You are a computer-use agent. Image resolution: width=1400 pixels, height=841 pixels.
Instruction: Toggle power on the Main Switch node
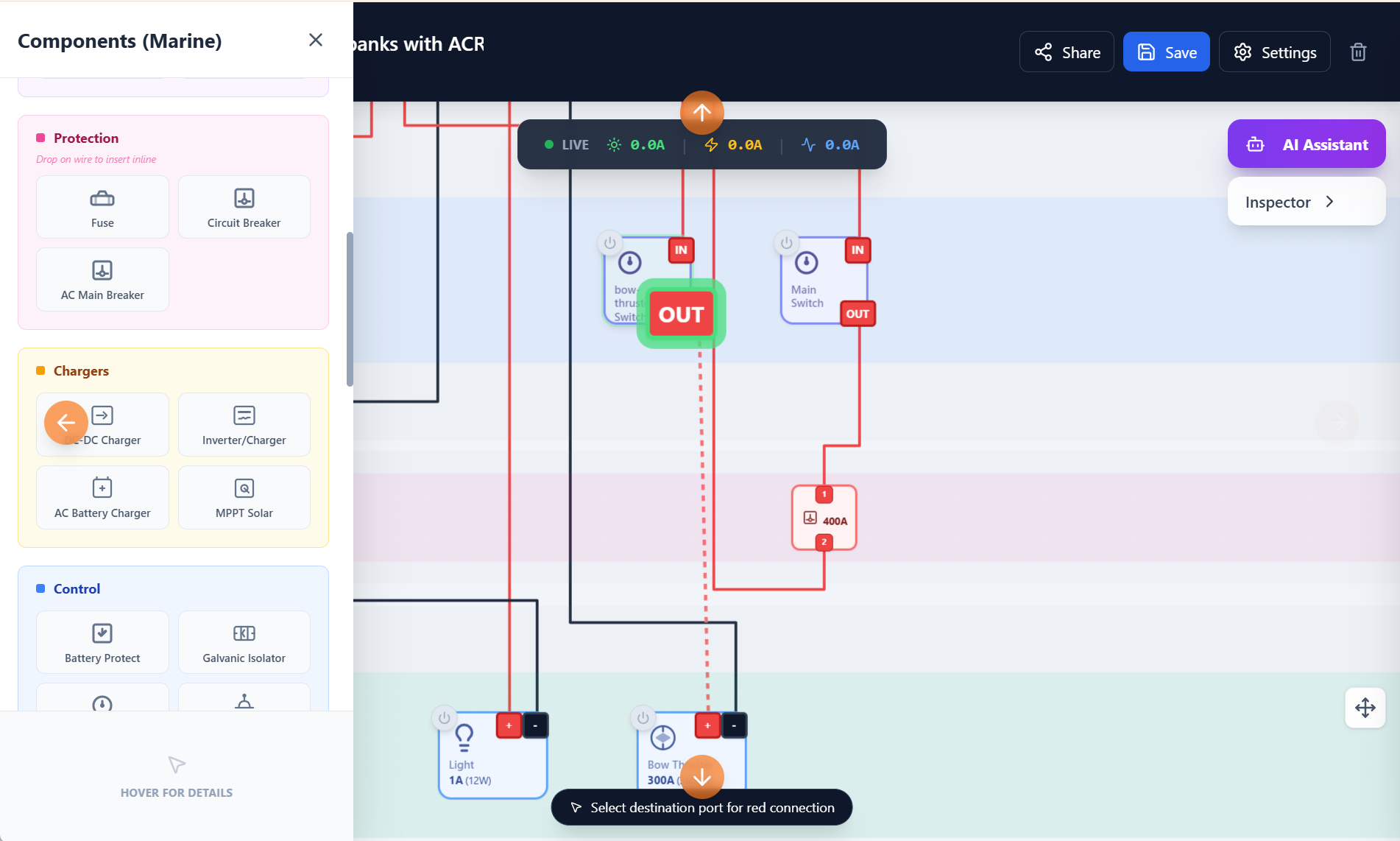pos(785,242)
